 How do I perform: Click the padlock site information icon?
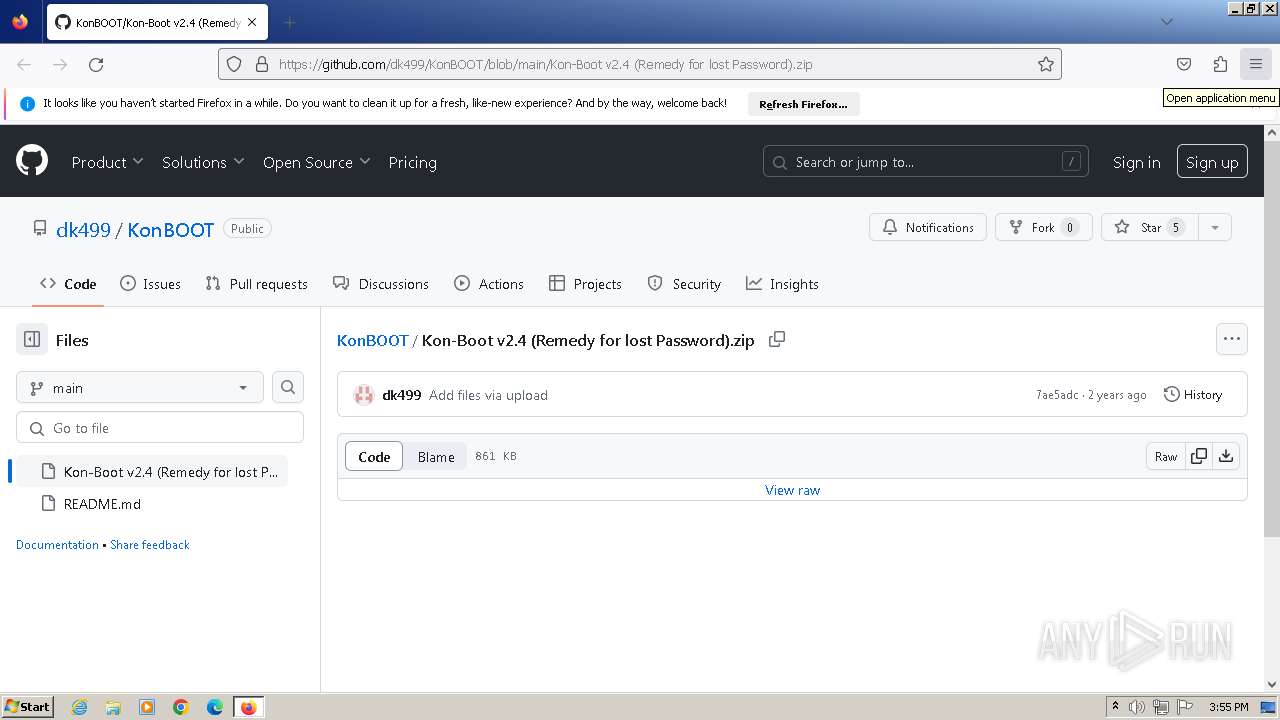coord(262,64)
